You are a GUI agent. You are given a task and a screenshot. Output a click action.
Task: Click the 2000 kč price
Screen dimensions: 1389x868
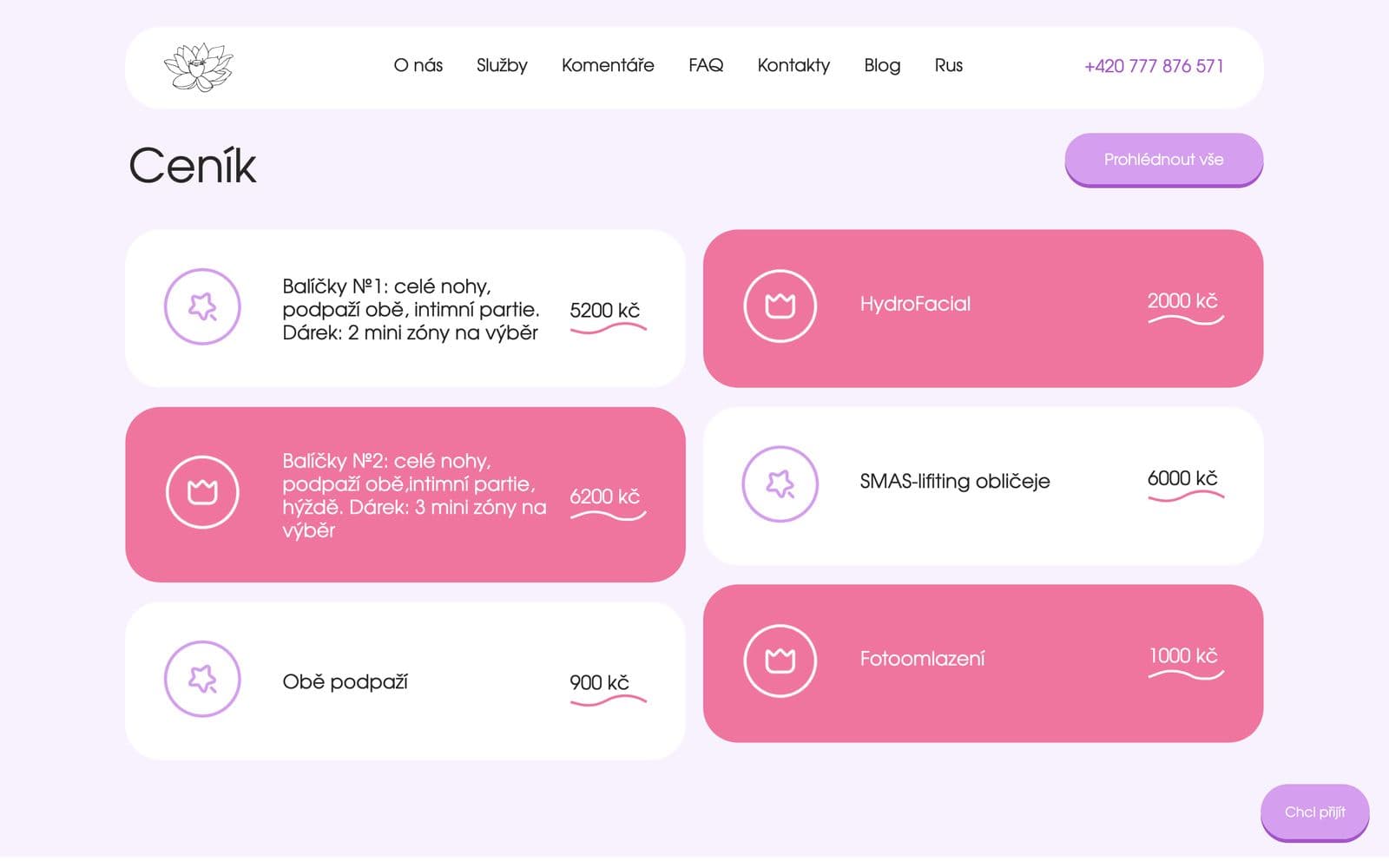(x=1182, y=301)
